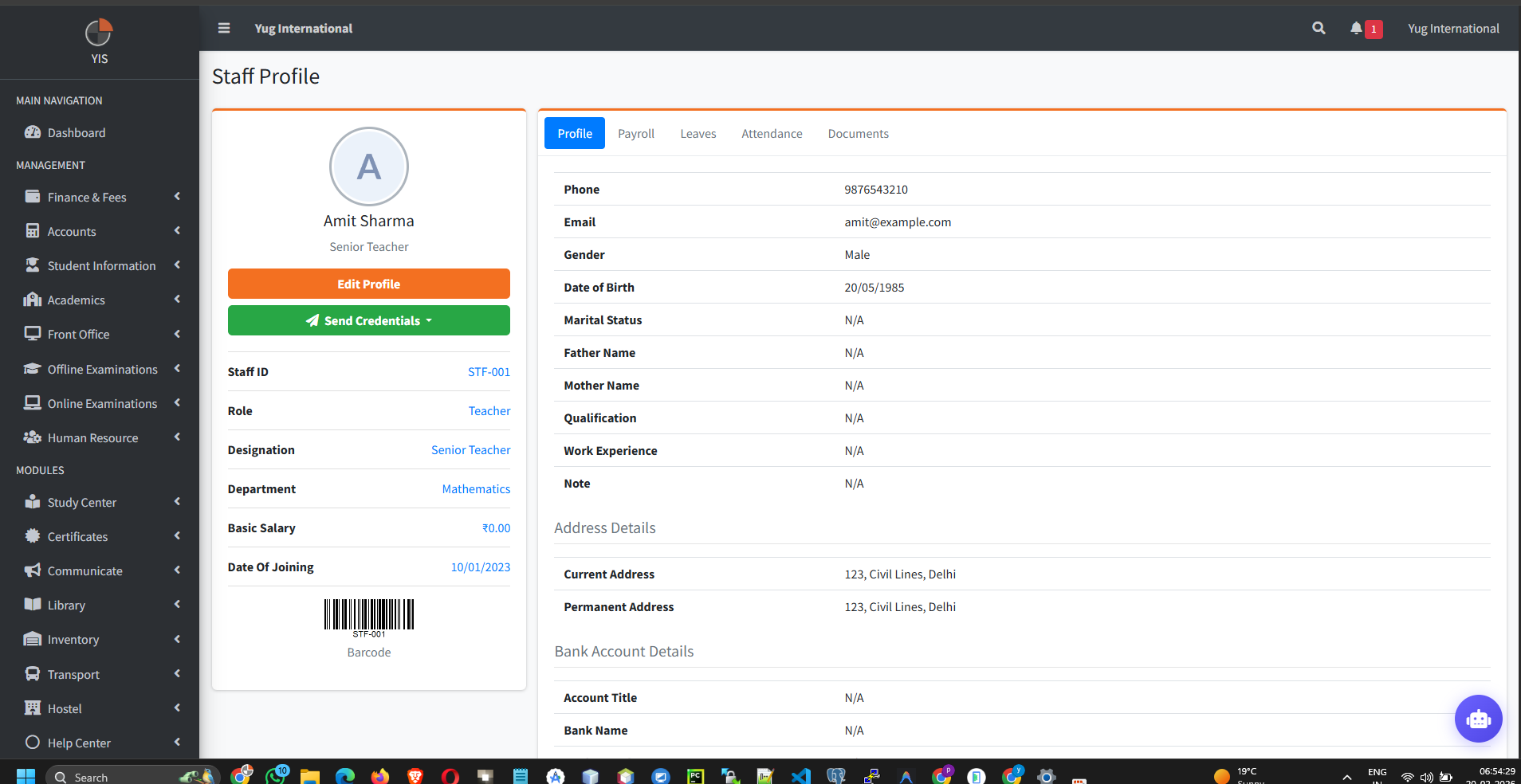Screen dimensions: 1521x784
Task: Click the Offline Examinations icon
Action: coord(32,369)
